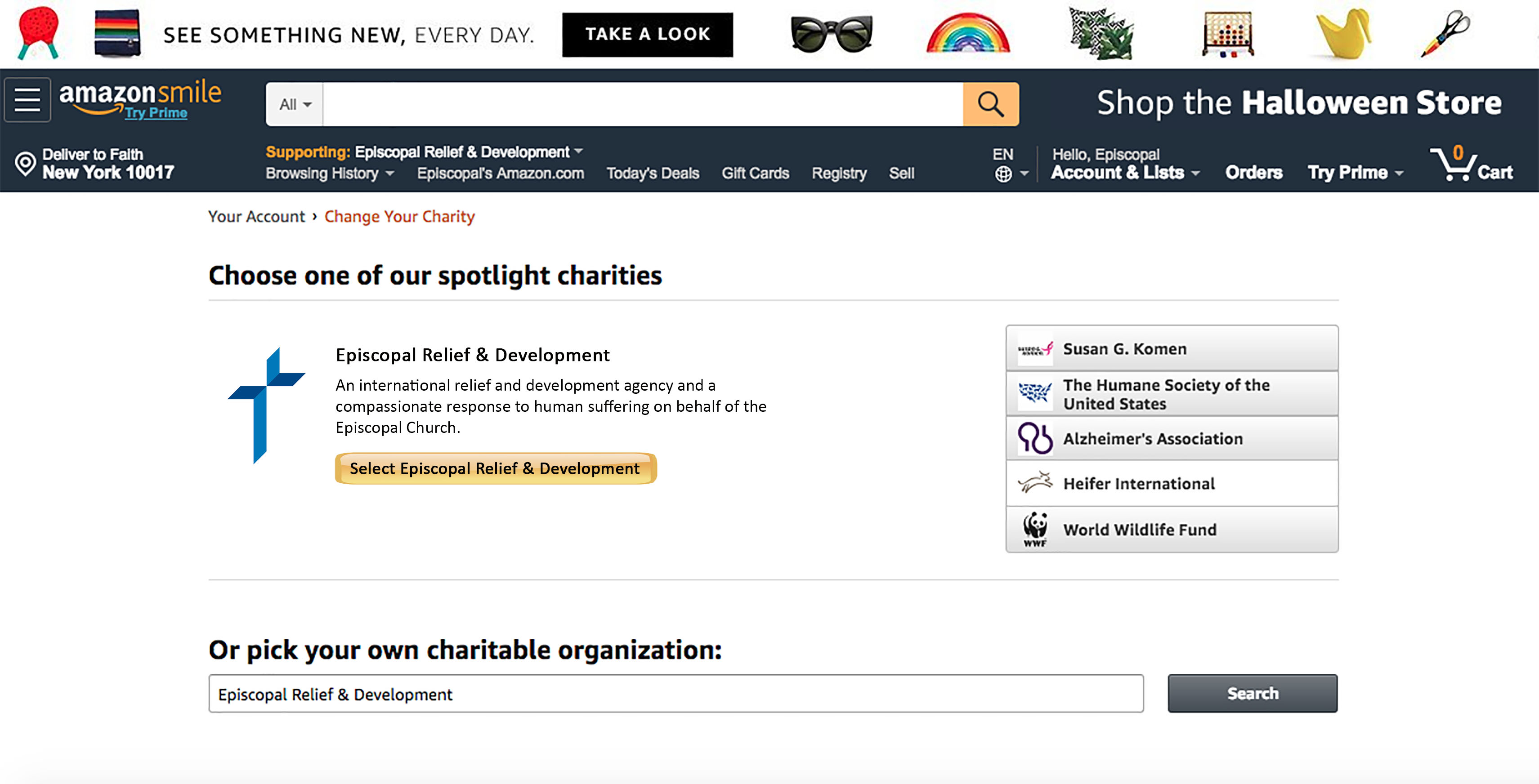This screenshot has width=1539, height=784.
Task: Open the Registry page
Action: point(839,173)
